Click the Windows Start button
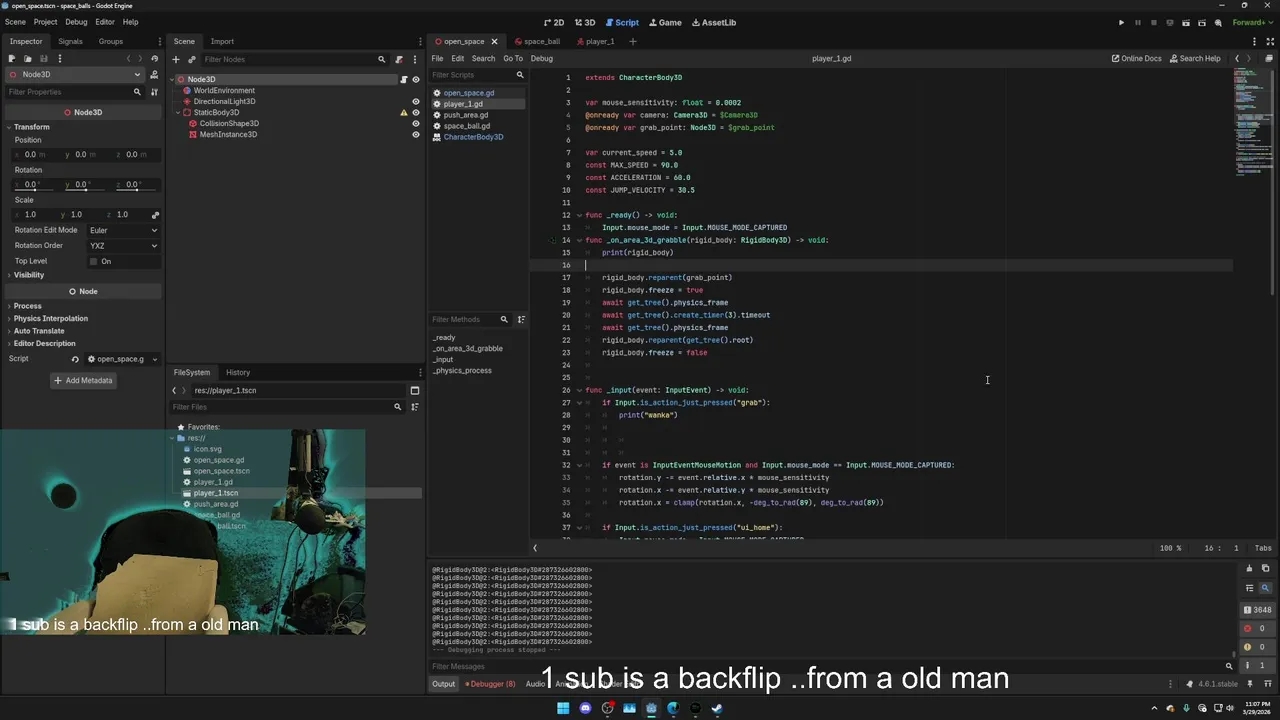The image size is (1280, 720). click(x=563, y=708)
